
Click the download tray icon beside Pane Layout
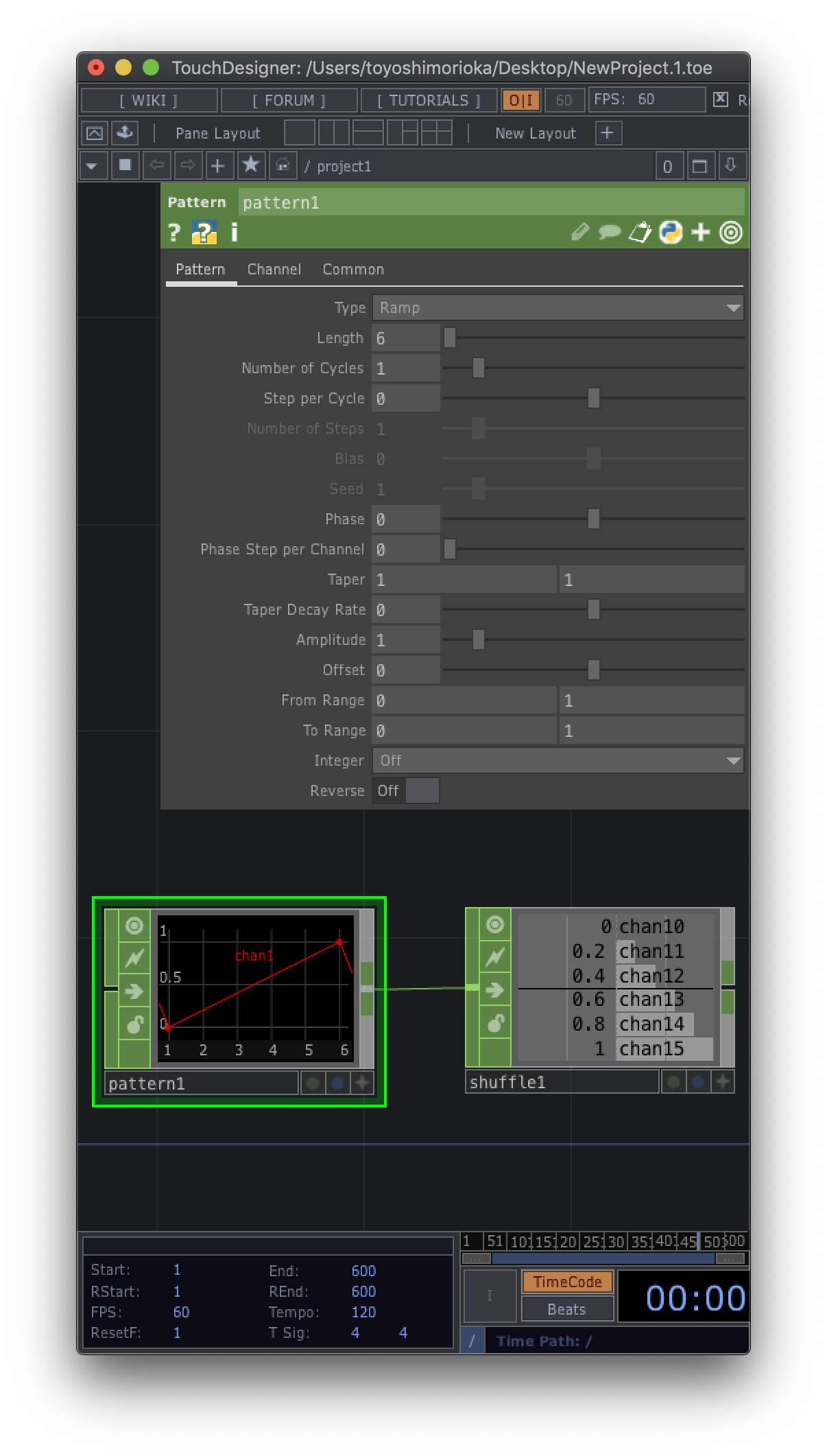(x=125, y=133)
